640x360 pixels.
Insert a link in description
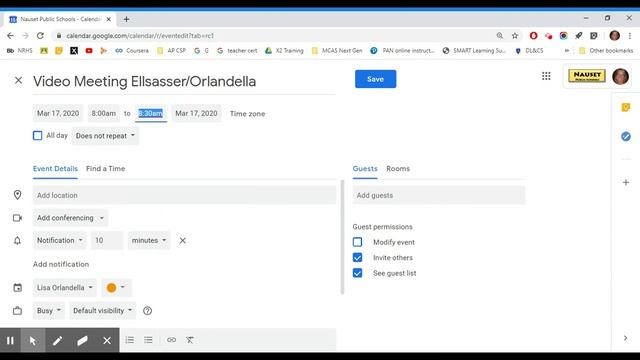pos(171,340)
